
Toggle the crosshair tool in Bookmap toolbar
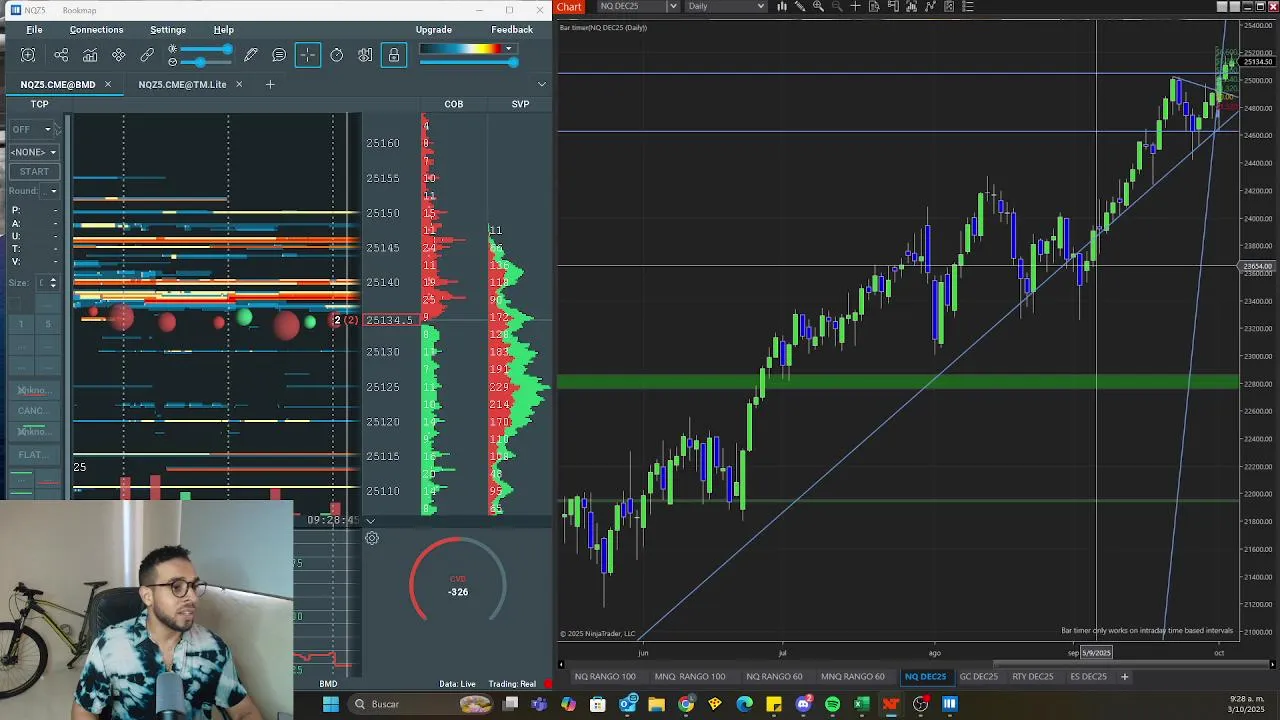[x=308, y=55]
